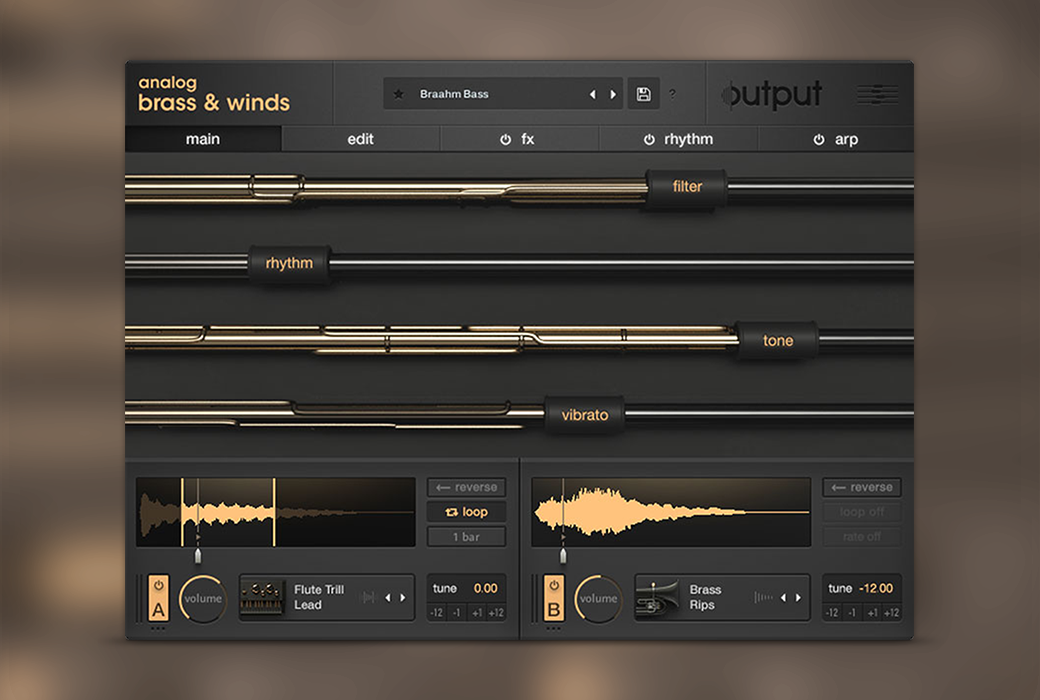
Task: Toggle loop off for layer B
Action: click(x=862, y=512)
